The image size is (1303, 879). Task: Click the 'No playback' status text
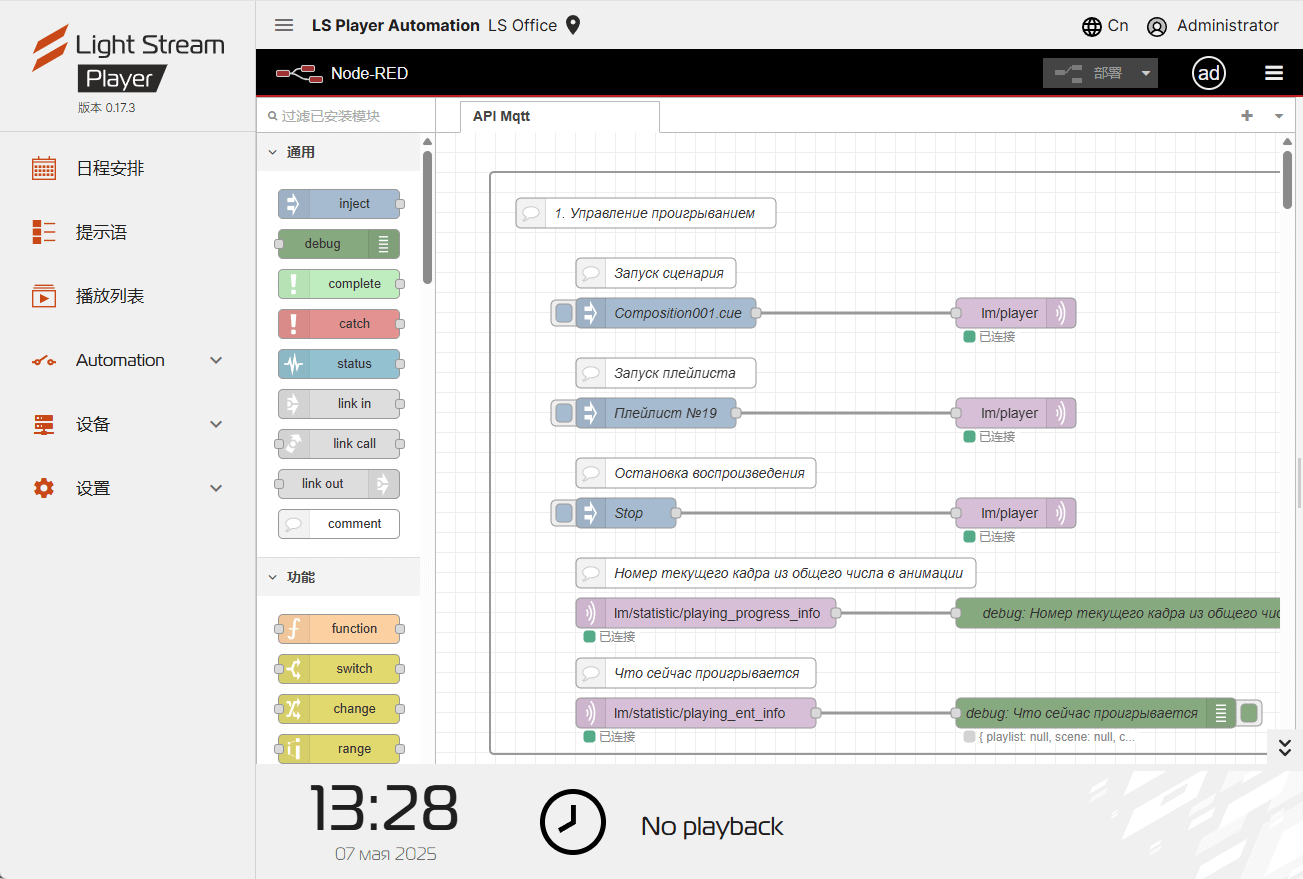point(712,826)
